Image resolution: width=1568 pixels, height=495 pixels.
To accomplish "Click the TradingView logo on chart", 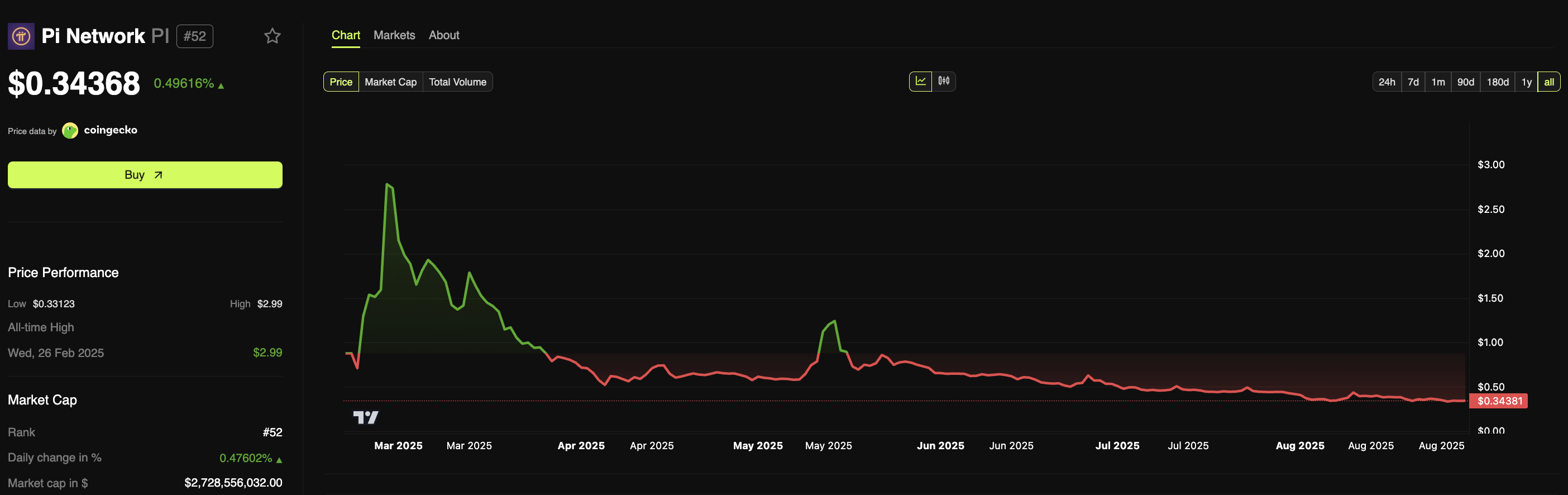I will (365, 417).
